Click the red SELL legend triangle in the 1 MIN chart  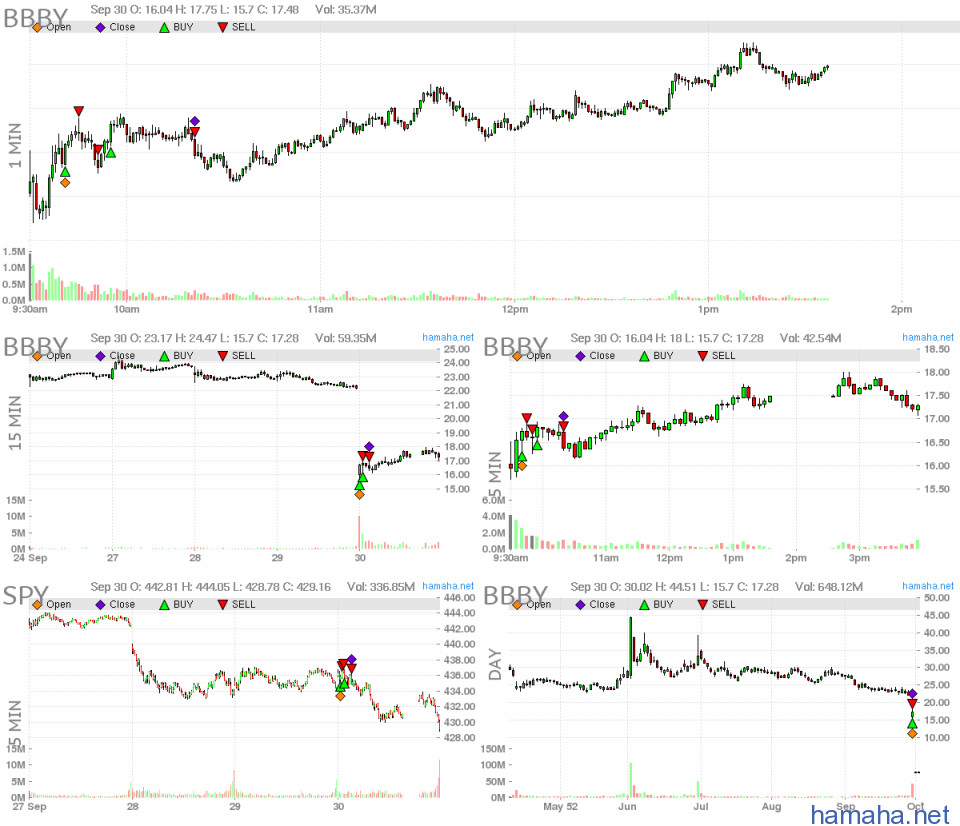click(223, 27)
